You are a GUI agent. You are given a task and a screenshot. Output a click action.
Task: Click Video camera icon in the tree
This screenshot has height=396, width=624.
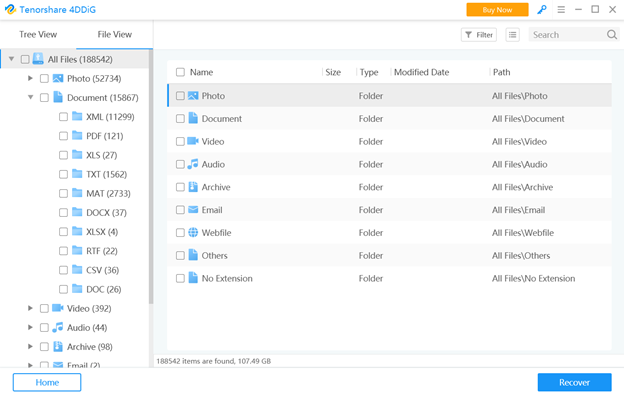tap(58, 308)
